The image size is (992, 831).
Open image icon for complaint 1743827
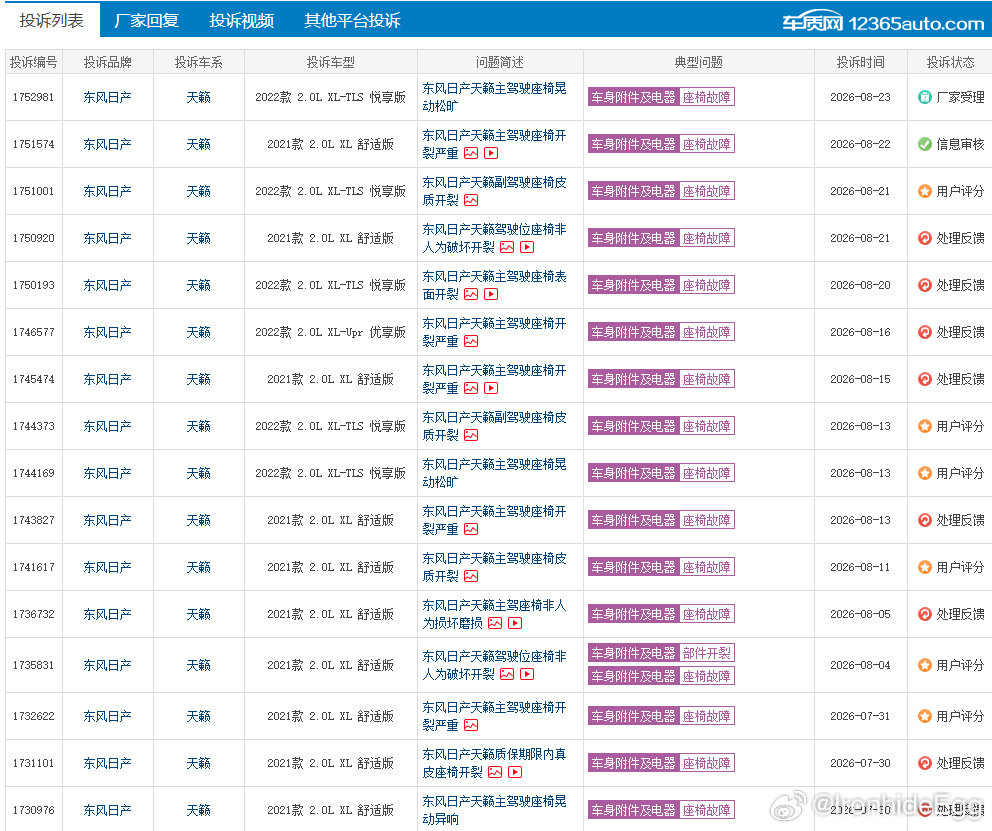(x=471, y=529)
